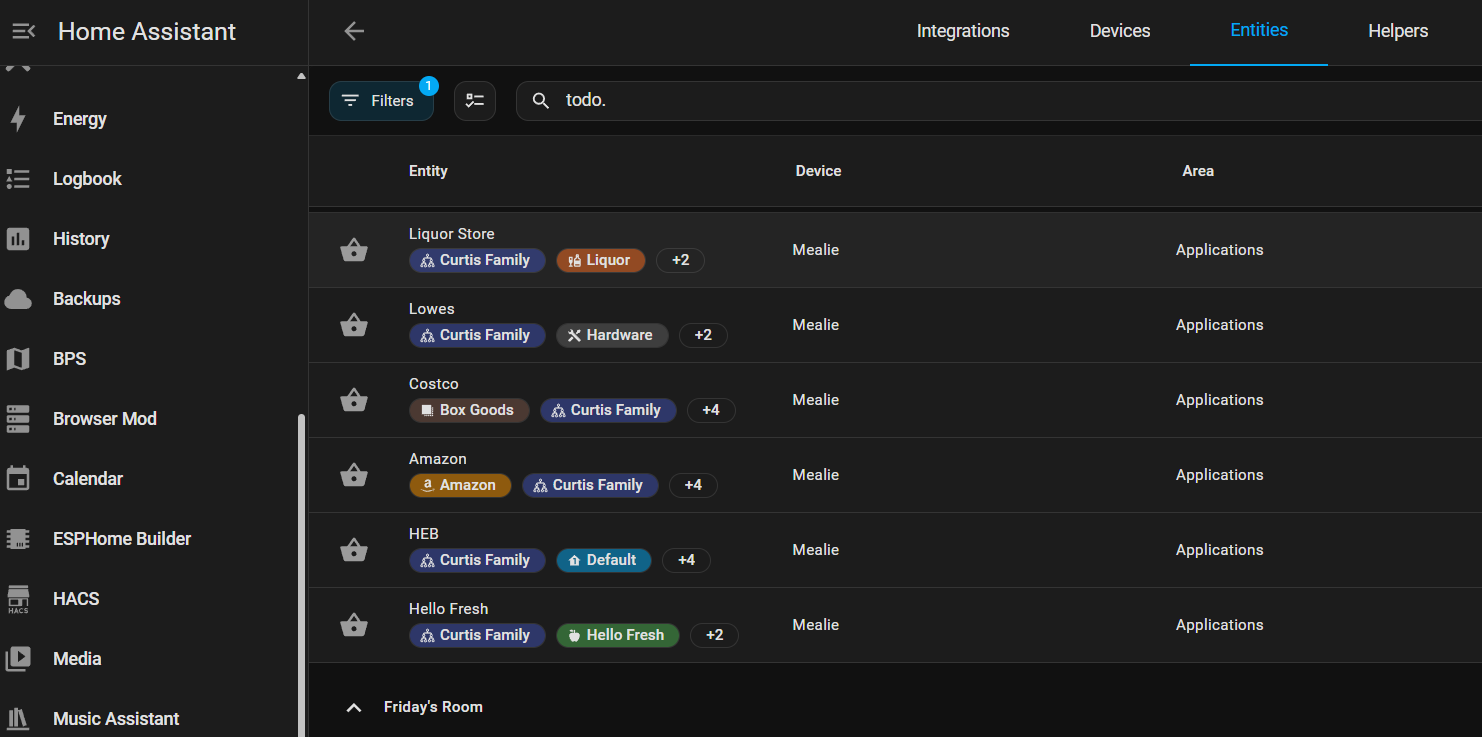Screen dimensions: 1482x737
Task: Open the Costco entity row
Action: pyautogui.click(x=895, y=400)
